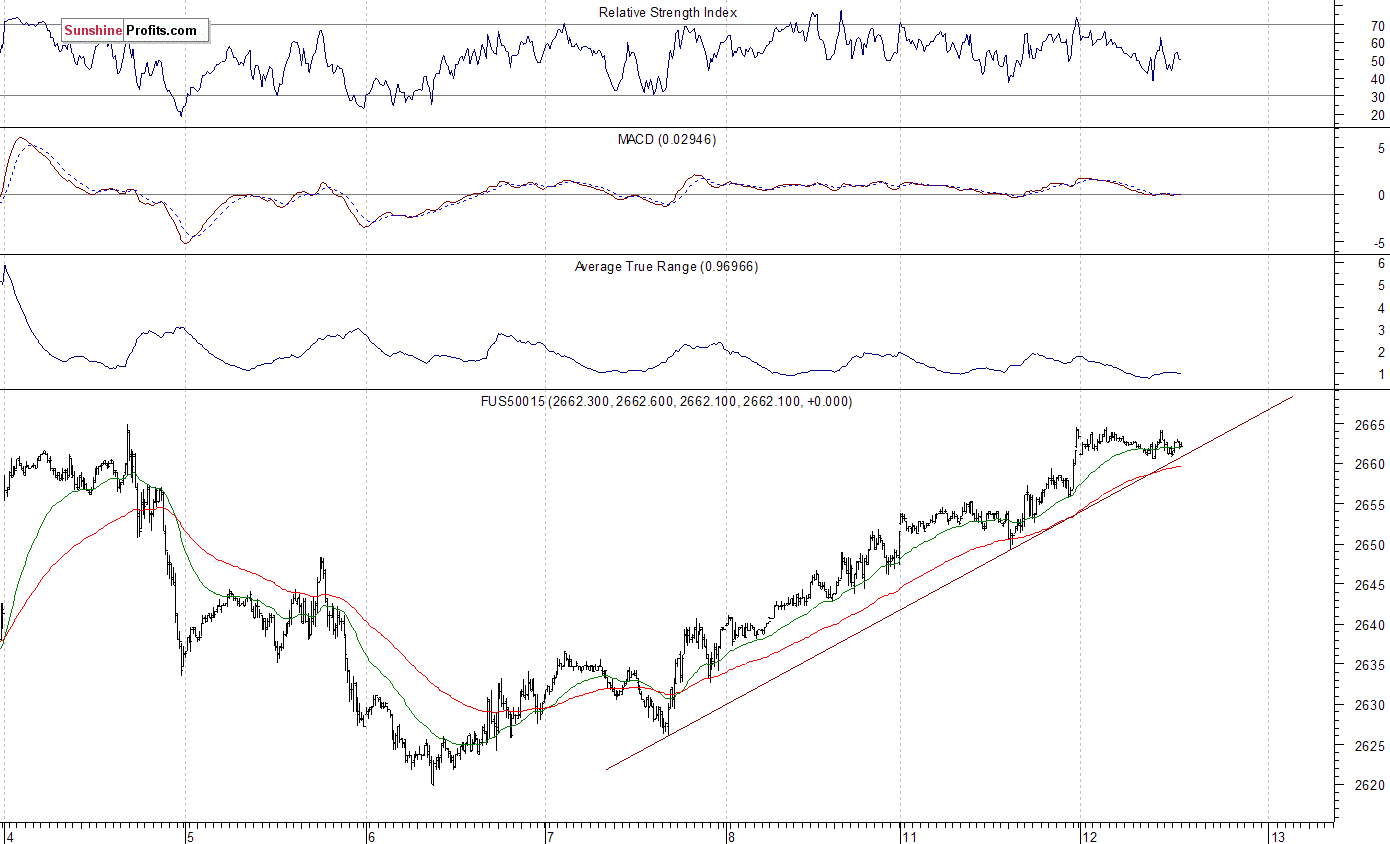Select the Average True Range (0.96966) title
Screen dimensions: 1390x844
point(666,267)
